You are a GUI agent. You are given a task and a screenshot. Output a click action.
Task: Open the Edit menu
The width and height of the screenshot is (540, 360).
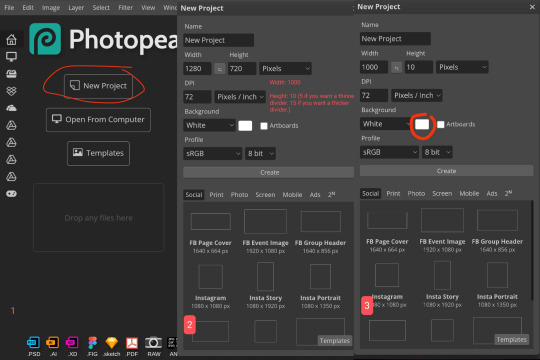[x=28, y=8]
